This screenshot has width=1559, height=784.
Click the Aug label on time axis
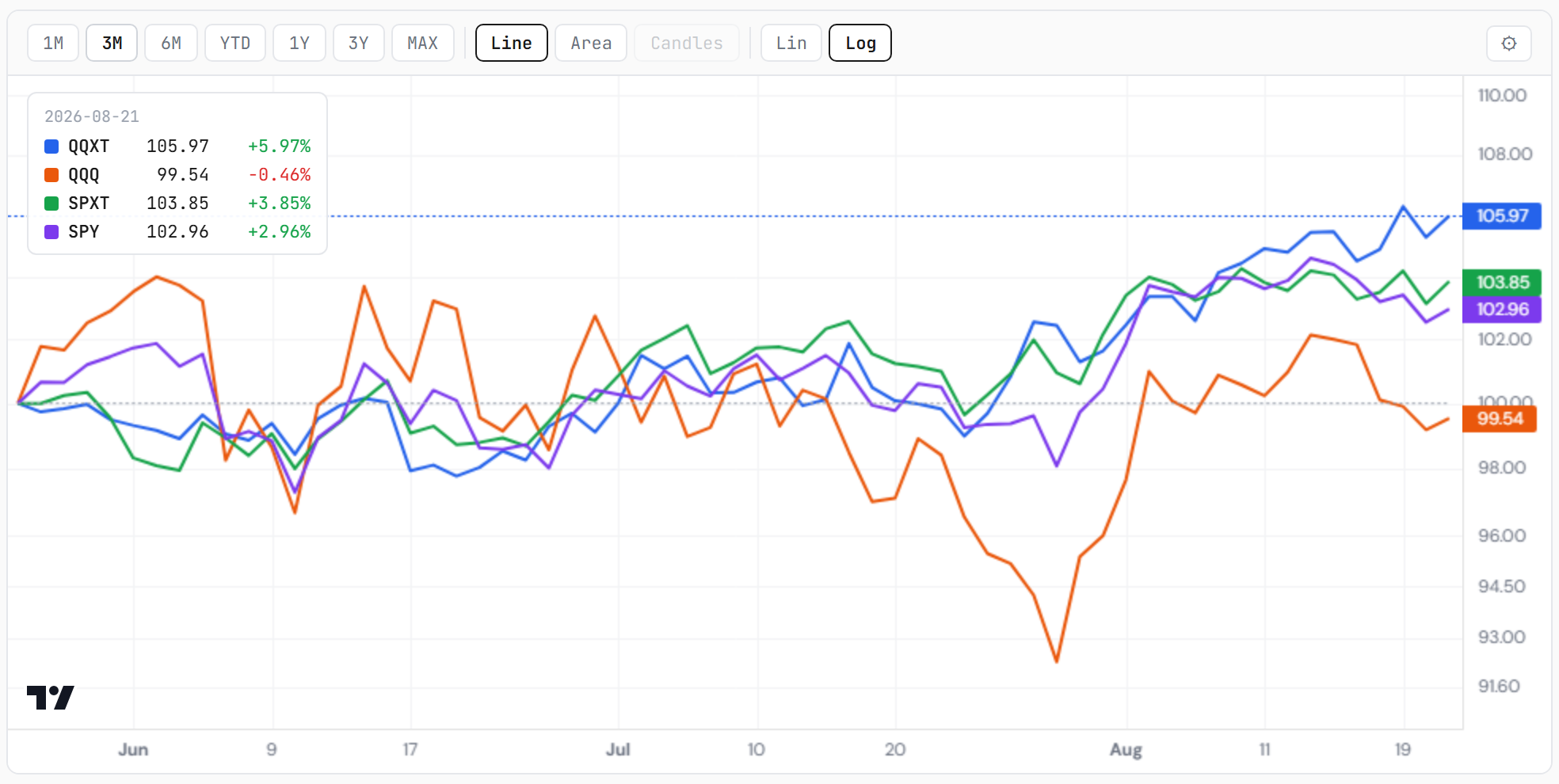point(1126,750)
